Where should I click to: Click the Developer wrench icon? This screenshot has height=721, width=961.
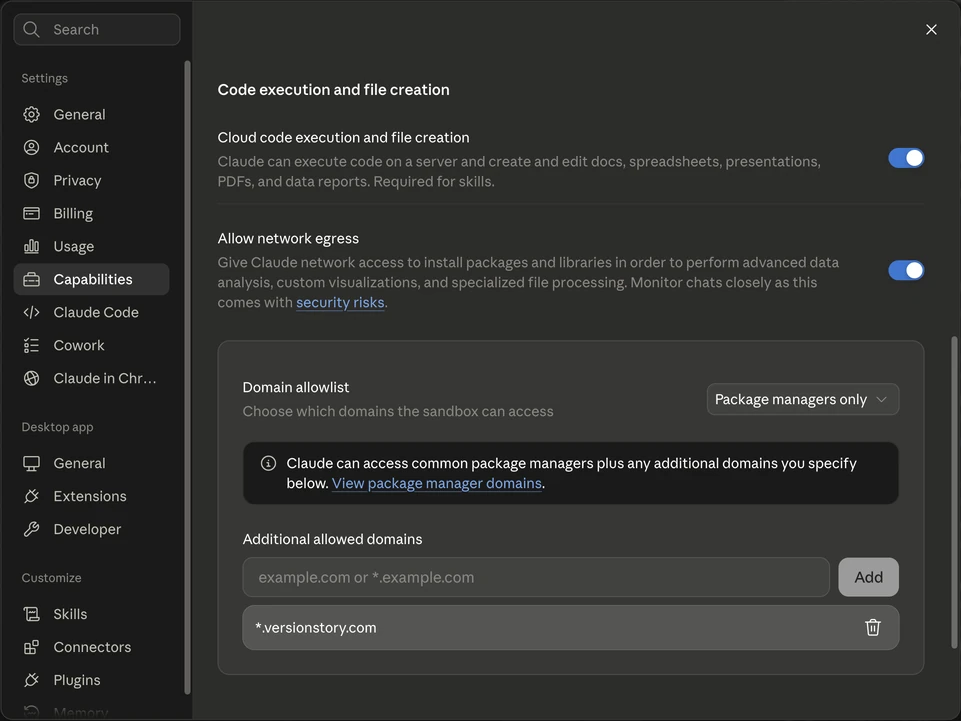[31, 530]
